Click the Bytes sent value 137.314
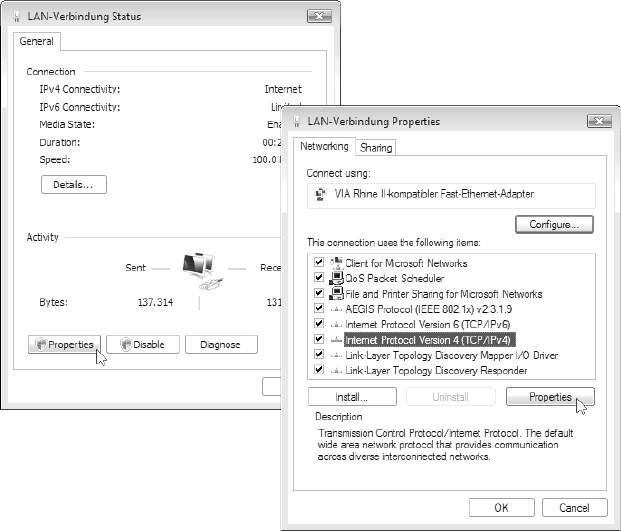The image size is (621, 531). [155, 302]
